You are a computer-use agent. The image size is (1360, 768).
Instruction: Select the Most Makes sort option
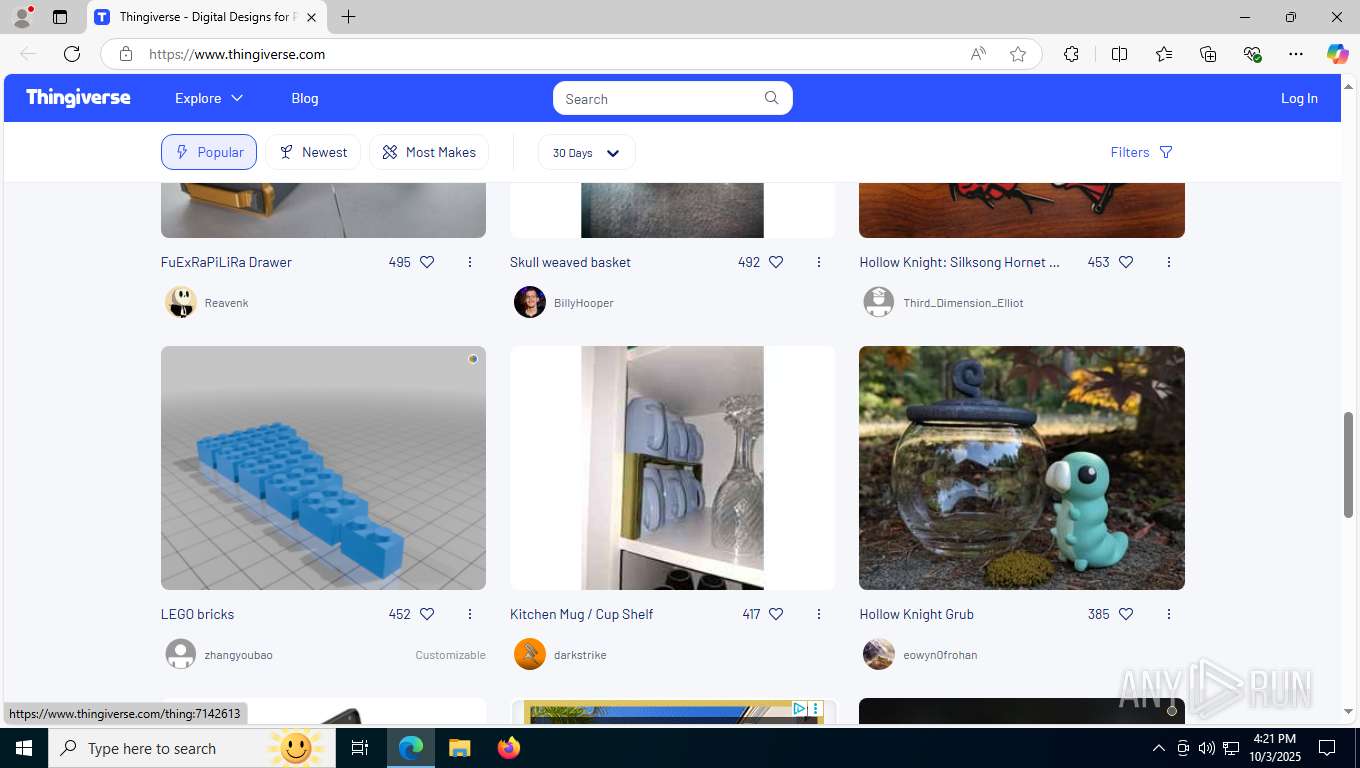429,152
